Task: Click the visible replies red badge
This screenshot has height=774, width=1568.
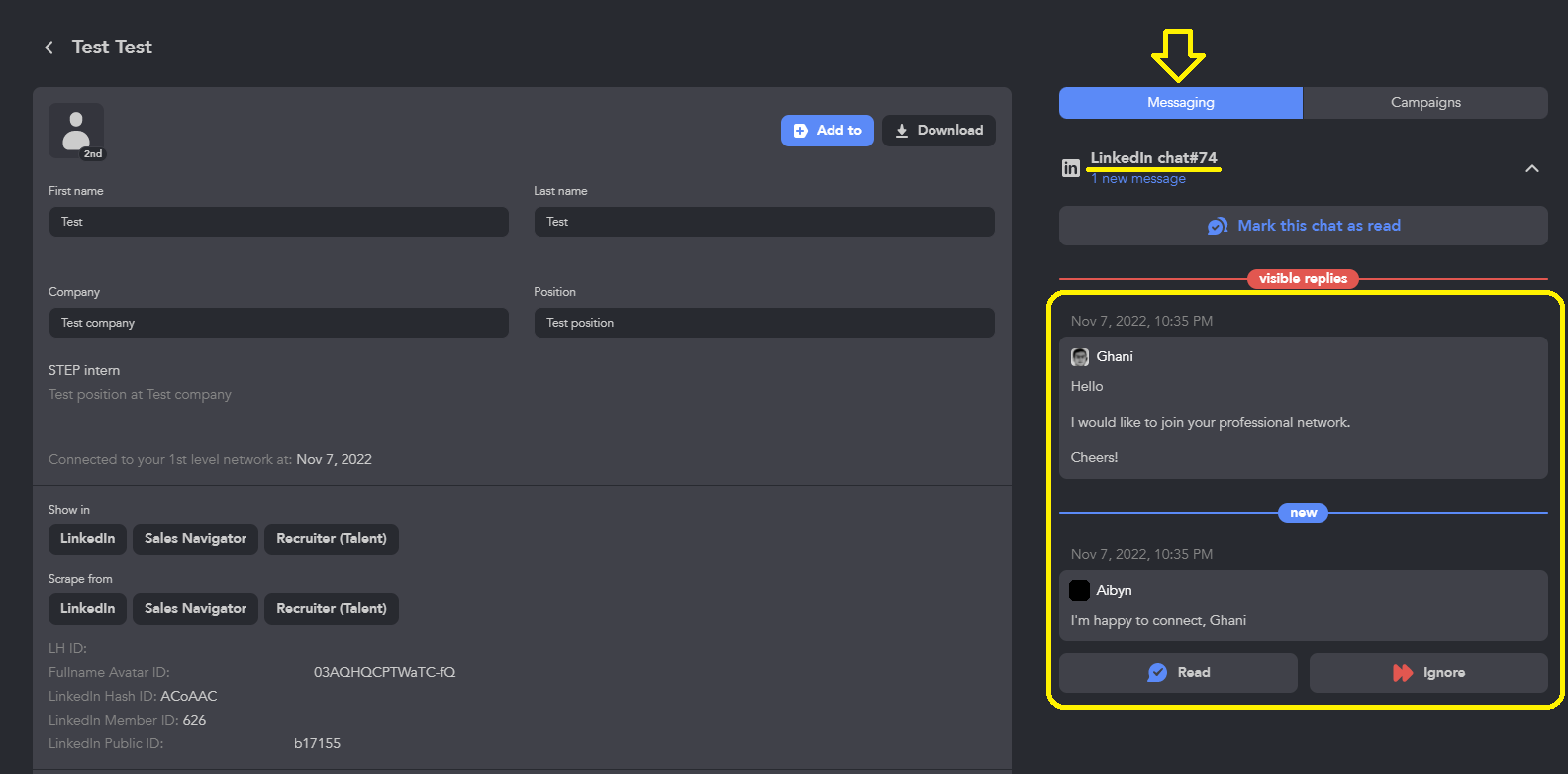Action: pos(1304,279)
